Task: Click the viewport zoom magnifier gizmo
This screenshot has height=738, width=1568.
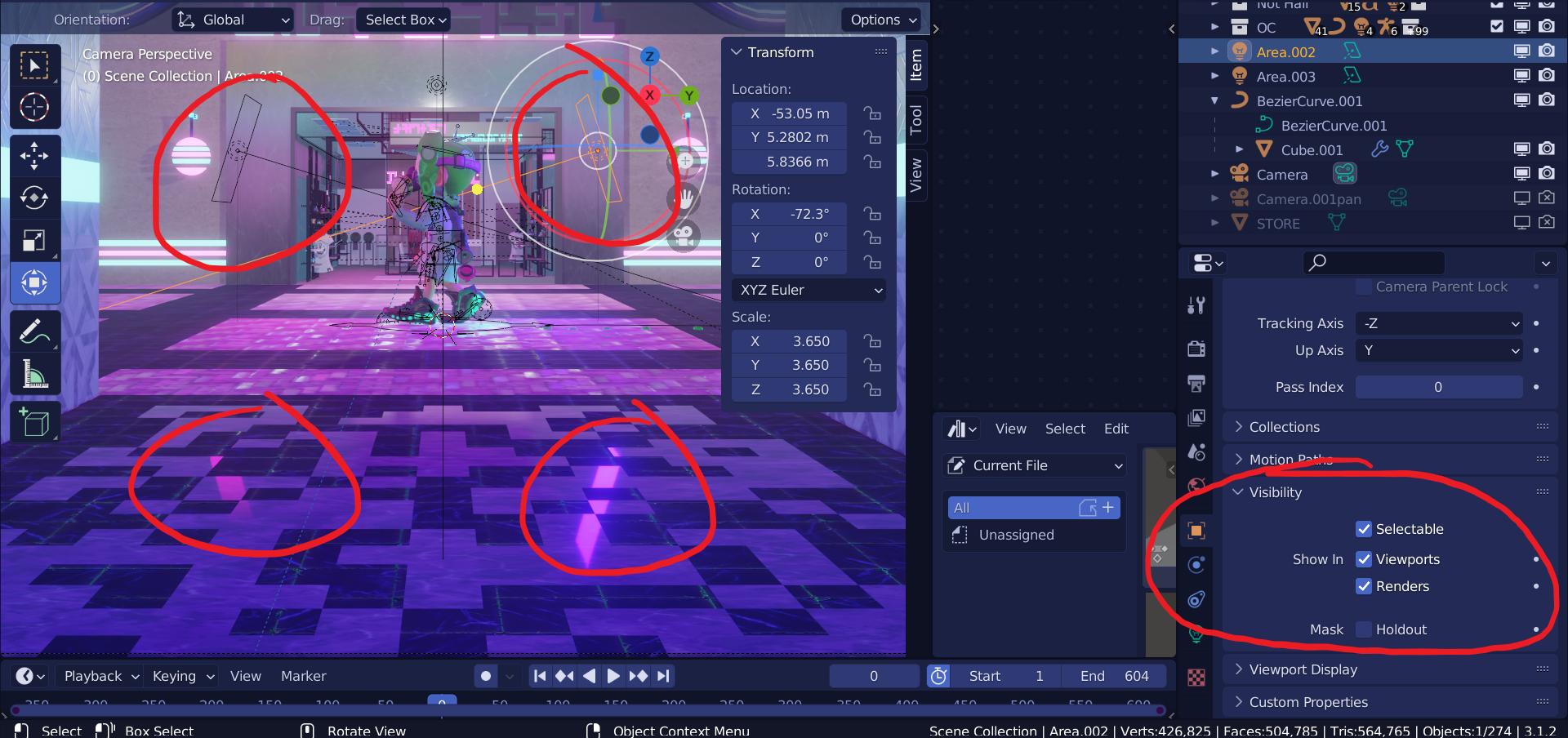Action: (685, 161)
